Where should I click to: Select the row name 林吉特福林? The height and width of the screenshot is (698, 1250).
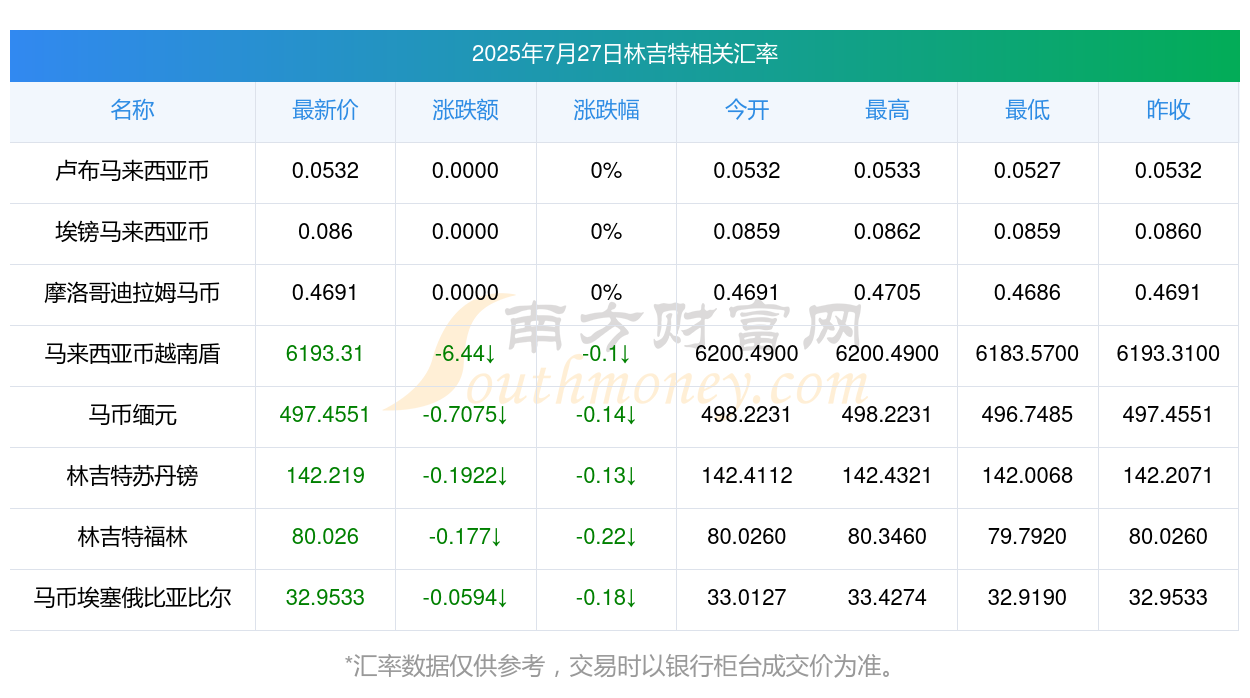132,537
